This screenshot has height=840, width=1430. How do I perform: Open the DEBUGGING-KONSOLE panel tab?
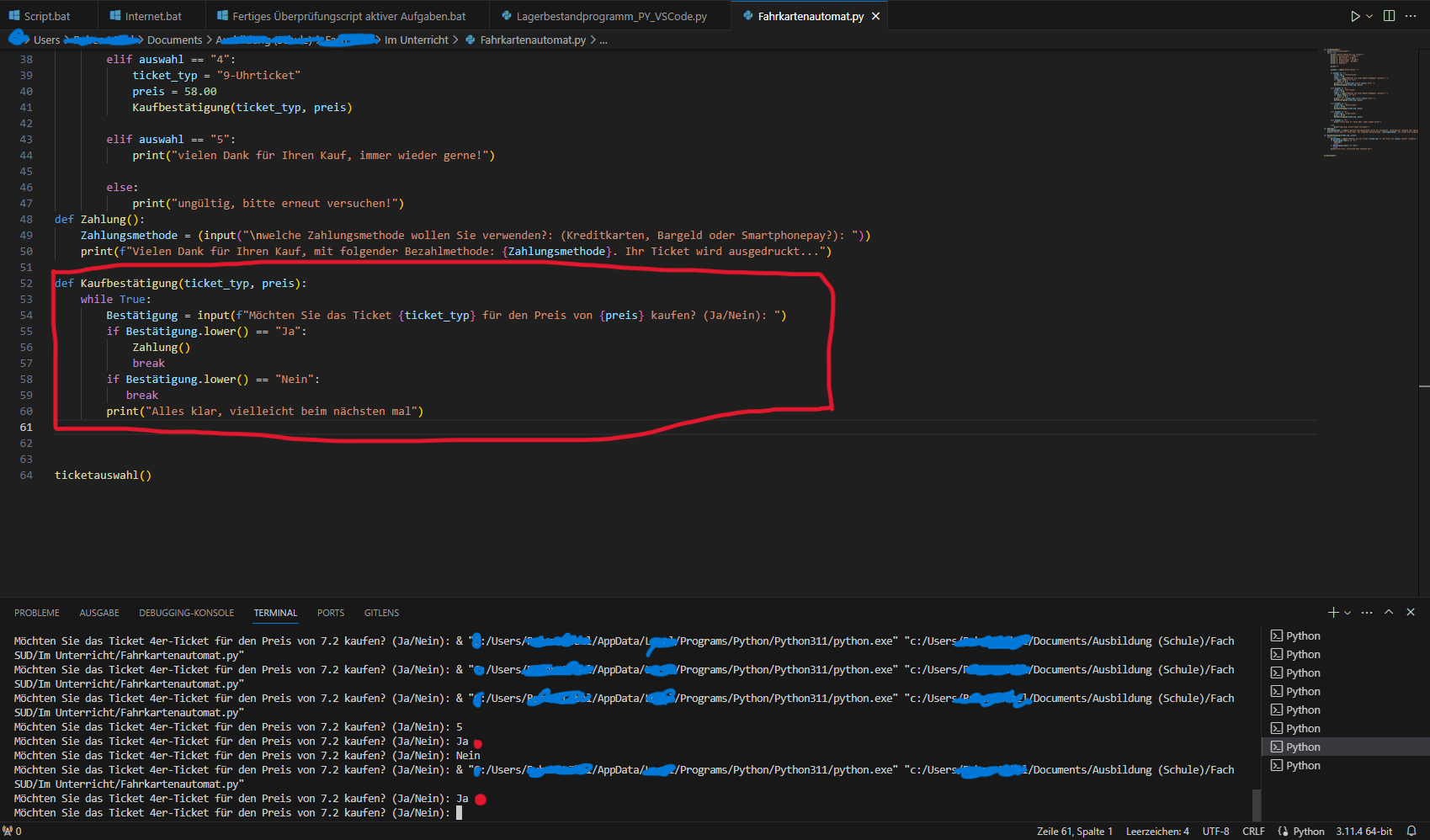[187, 613]
